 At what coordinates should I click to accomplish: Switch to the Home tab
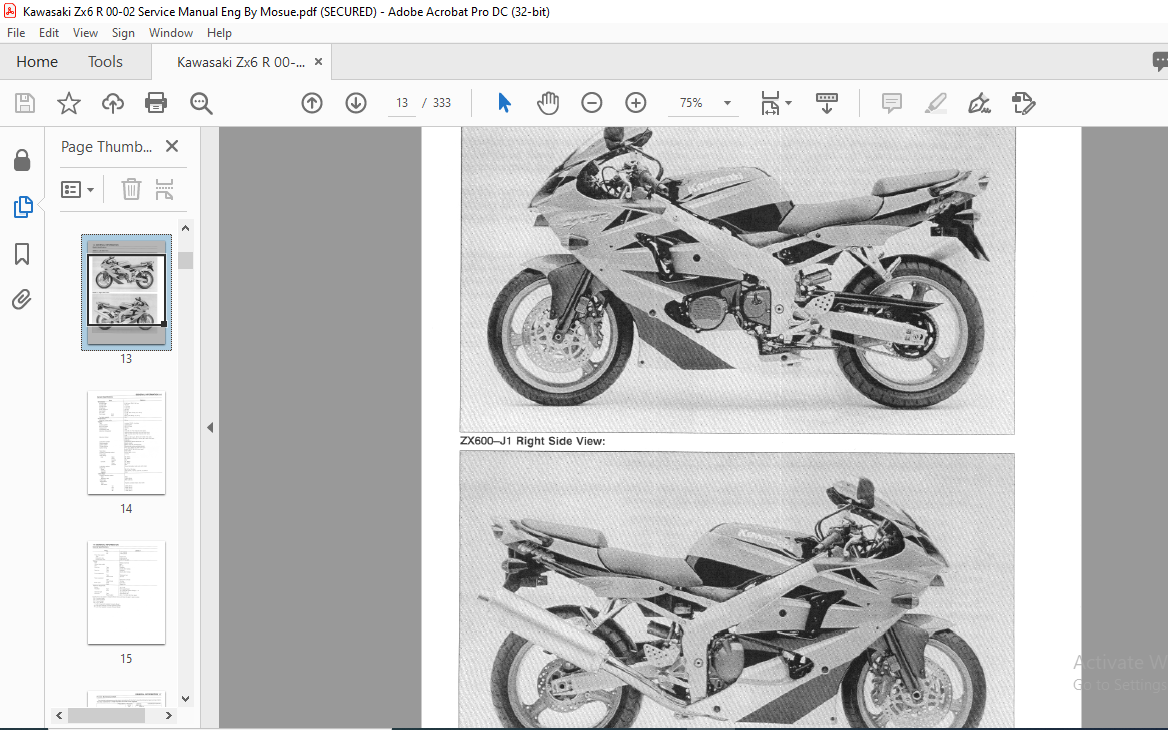tap(37, 62)
